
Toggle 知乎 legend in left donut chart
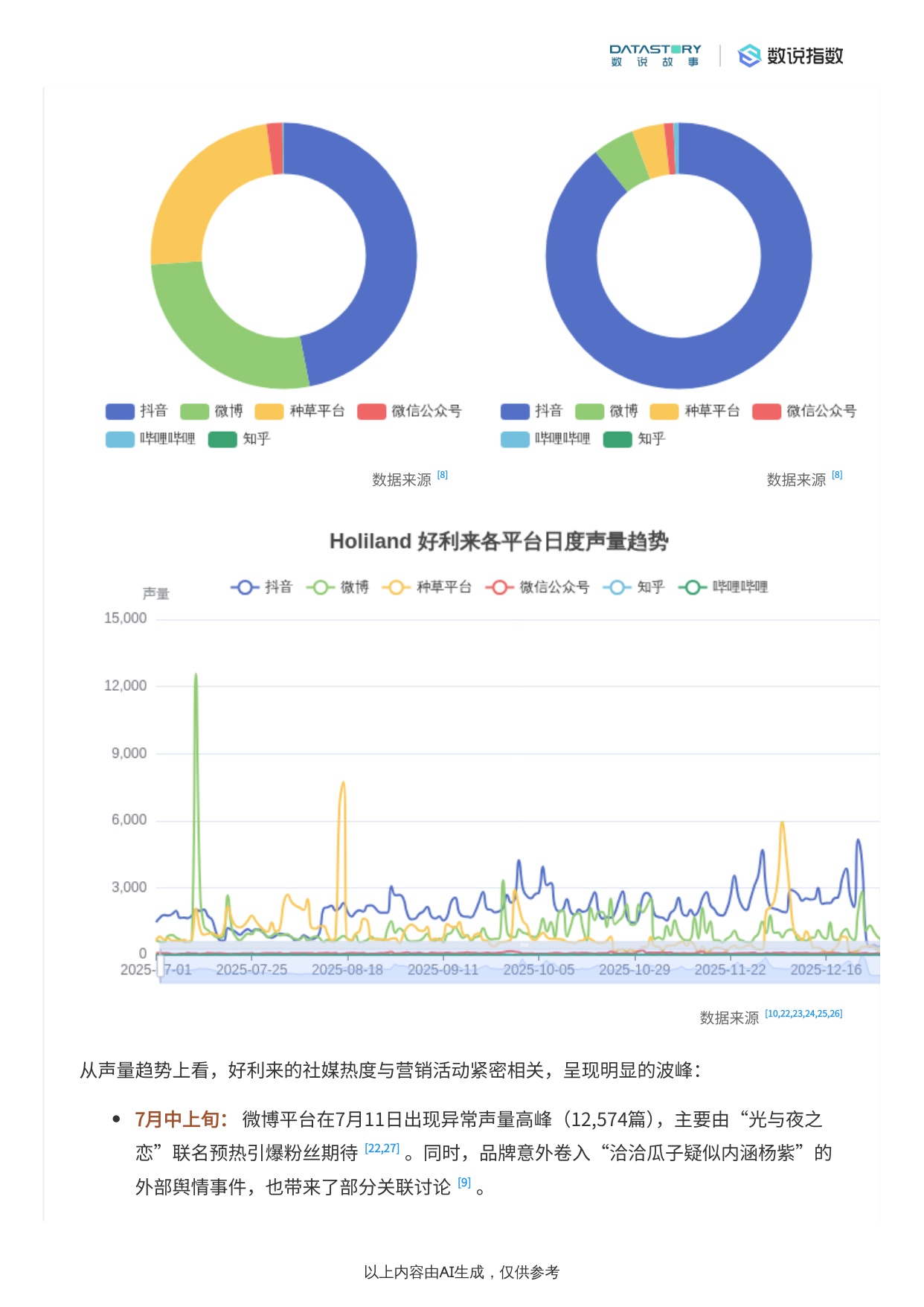point(240,439)
